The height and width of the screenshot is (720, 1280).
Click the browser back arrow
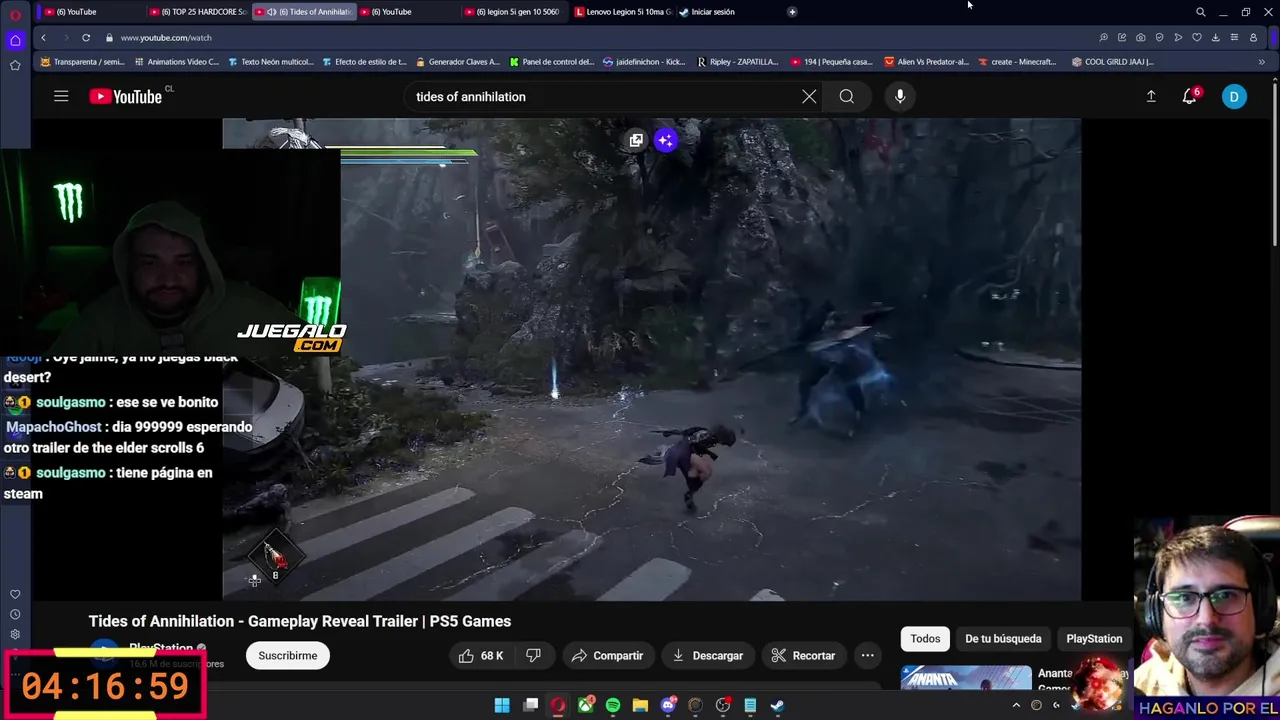point(43,37)
